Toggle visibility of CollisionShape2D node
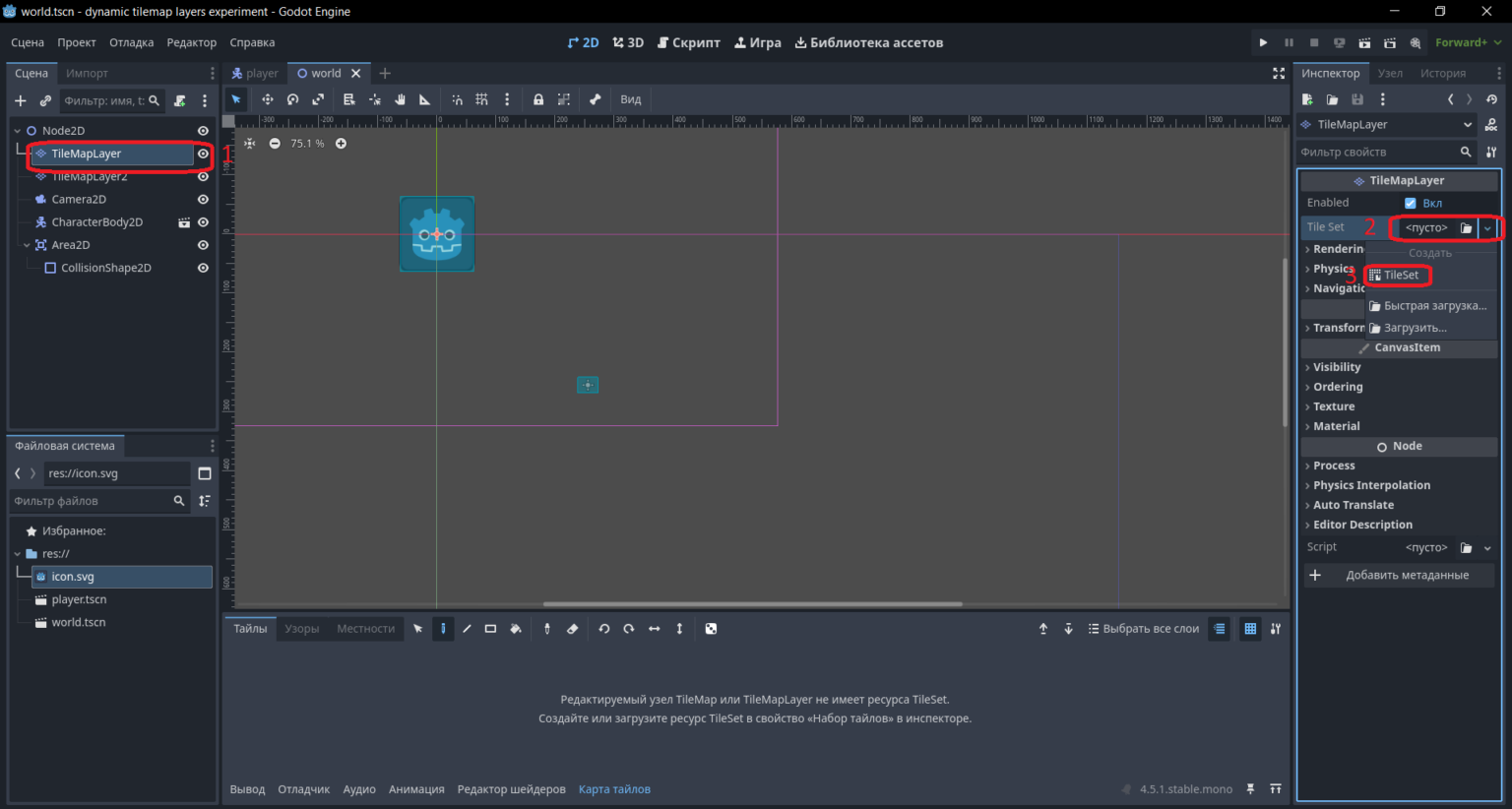Screen dimensions: 1512x809 click(x=203, y=268)
